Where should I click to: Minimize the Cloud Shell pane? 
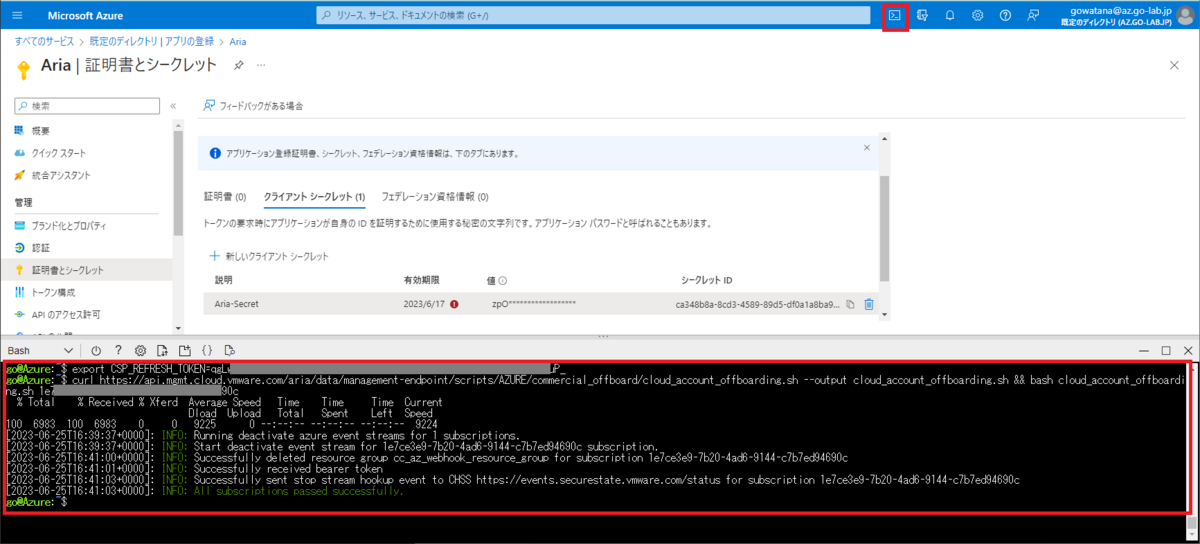[1145, 351]
